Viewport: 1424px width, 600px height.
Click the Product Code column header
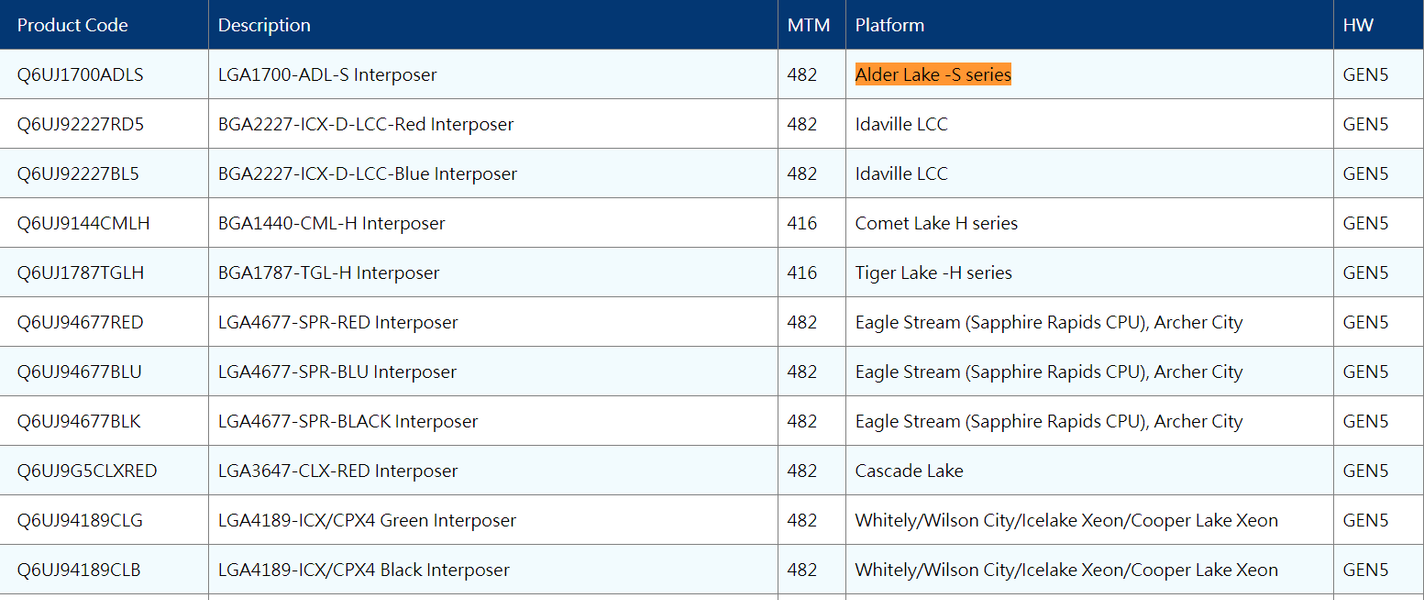point(72,25)
